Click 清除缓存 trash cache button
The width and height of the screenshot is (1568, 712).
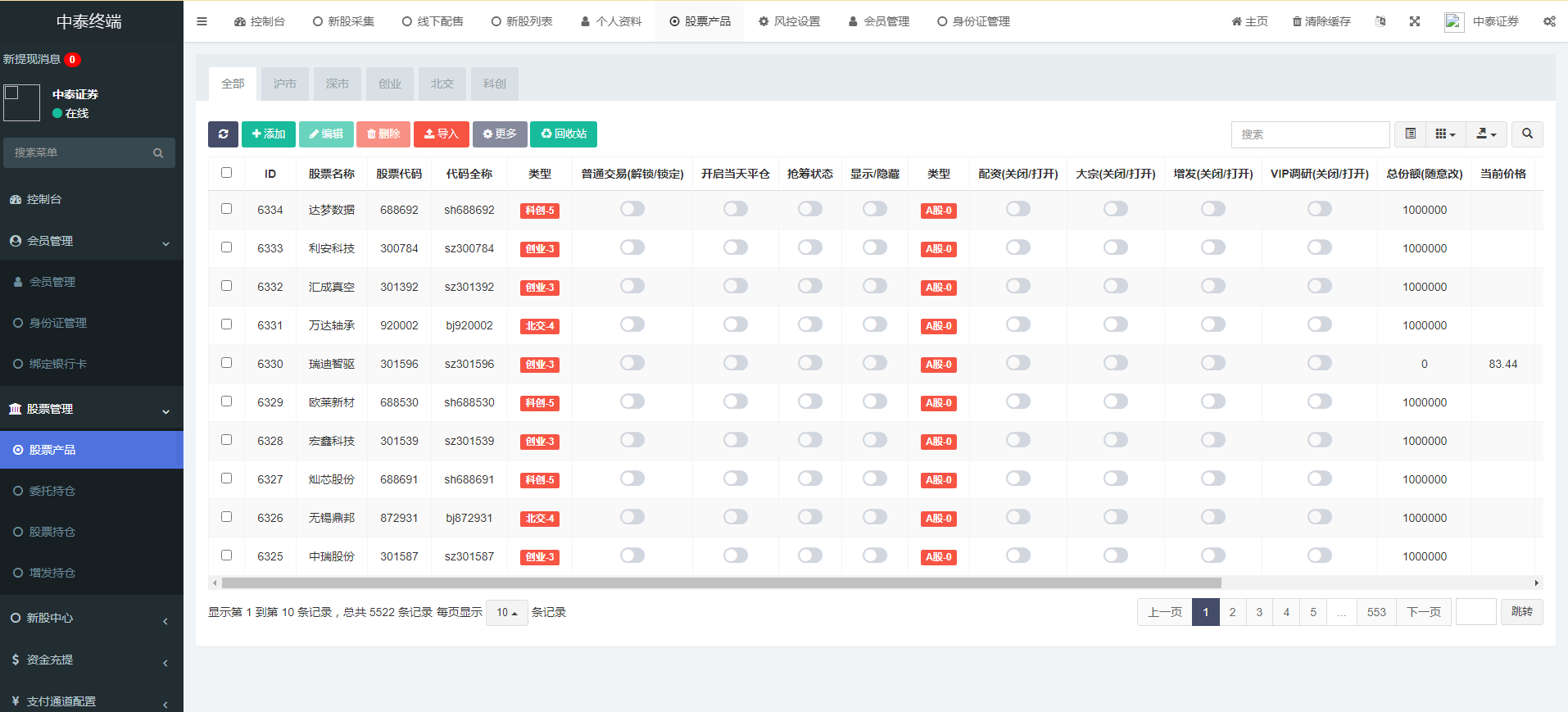(1321, 21)
